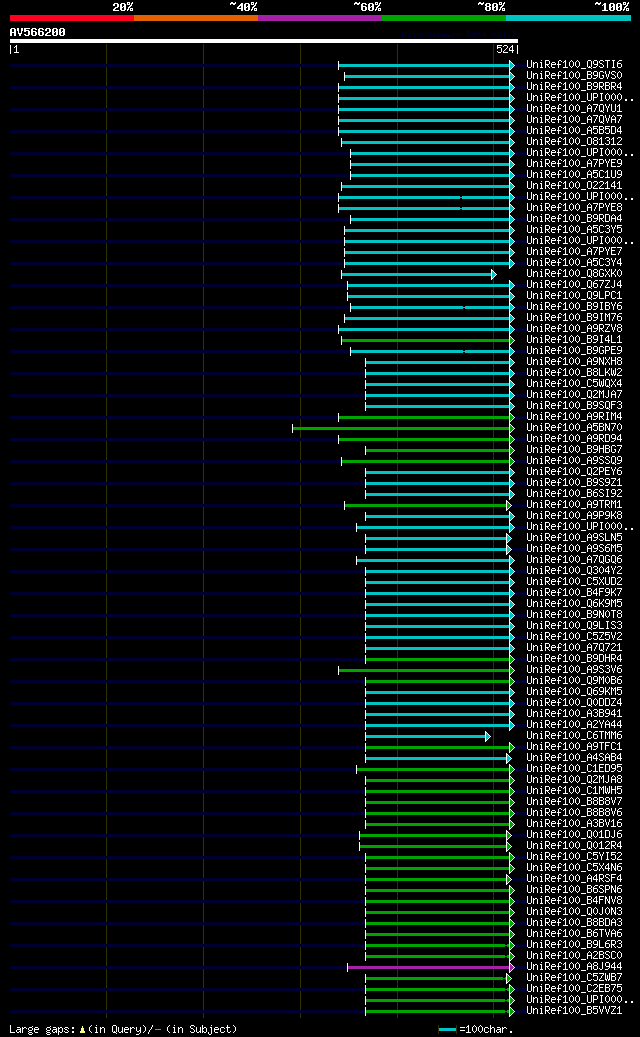Click the orange ~40% identity legend segment

point(196,18)
